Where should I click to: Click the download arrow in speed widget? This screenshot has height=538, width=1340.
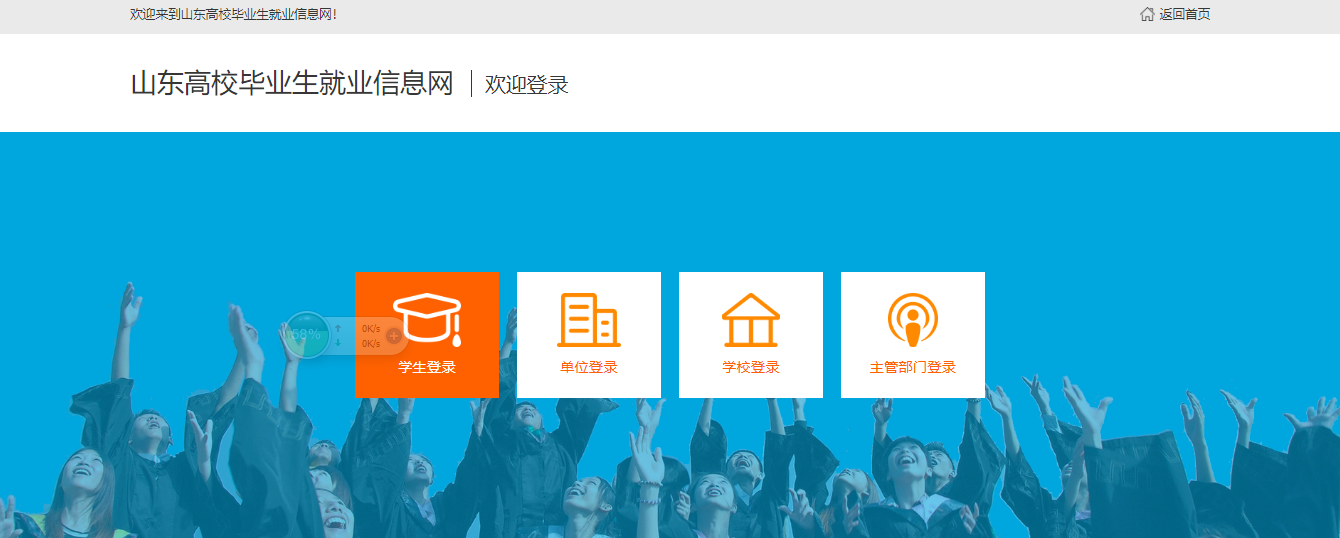(338, 343)
